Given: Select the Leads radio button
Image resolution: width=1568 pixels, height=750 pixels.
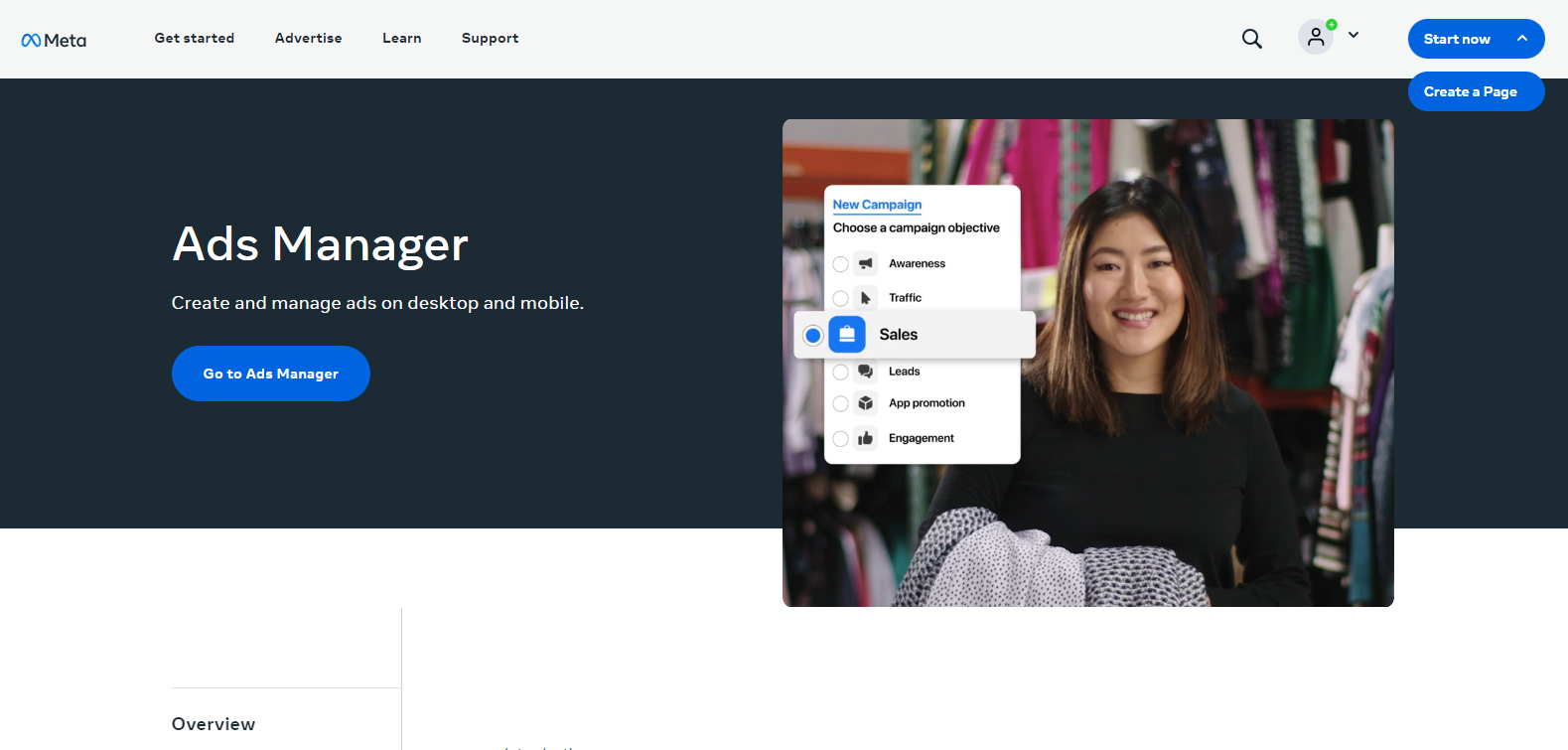Looking at the screenshot, I should coord(840,372).
